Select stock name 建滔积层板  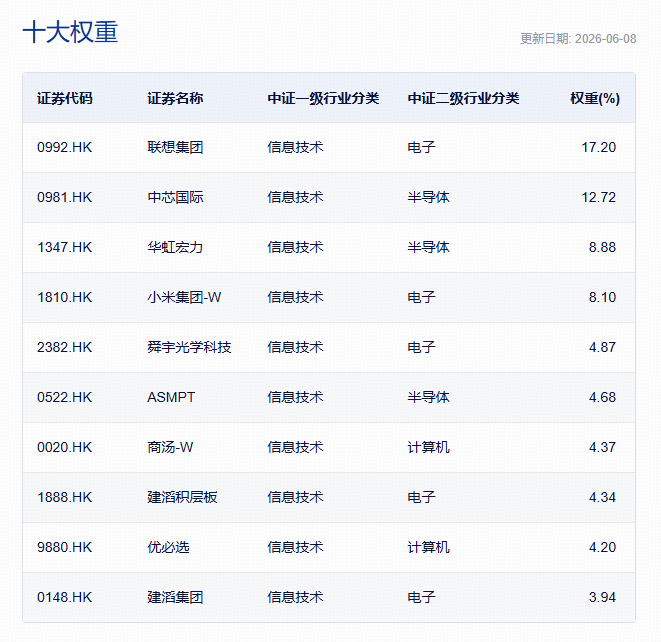click(182, 497)
